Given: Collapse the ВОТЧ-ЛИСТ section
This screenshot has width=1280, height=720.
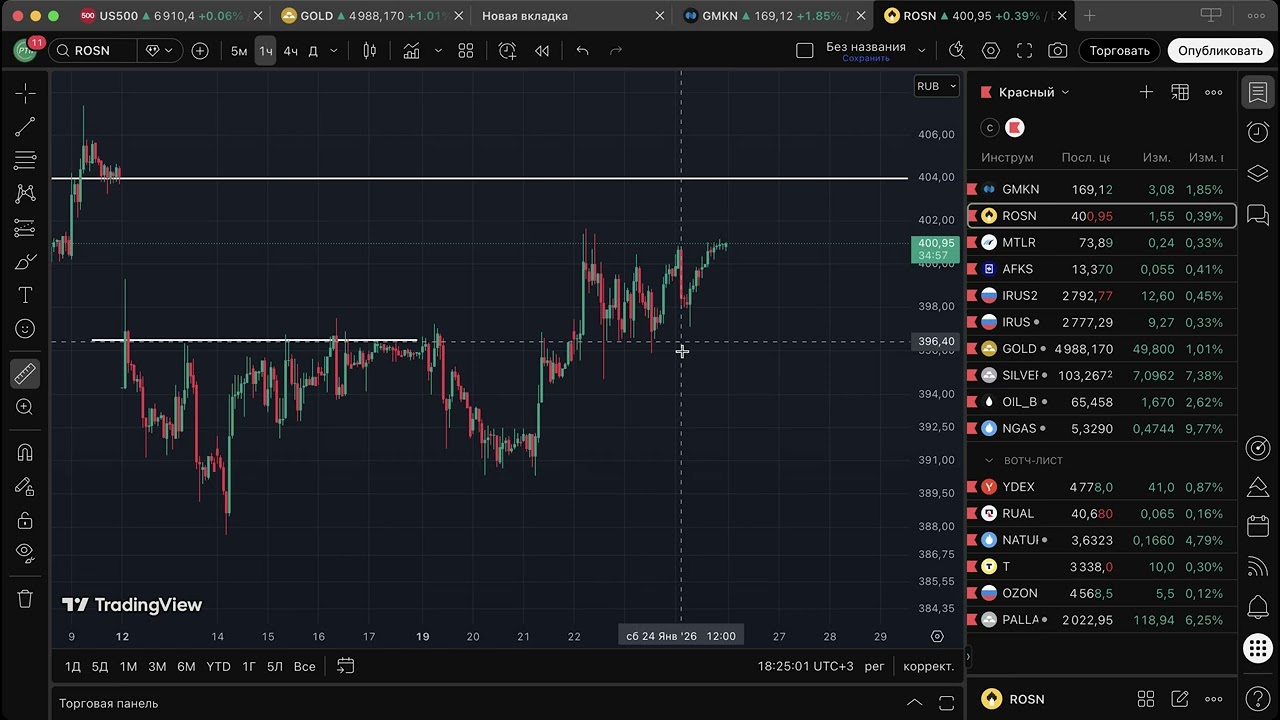Looking at the screenshot, I should pyautogui.click(x=990, y=461).
